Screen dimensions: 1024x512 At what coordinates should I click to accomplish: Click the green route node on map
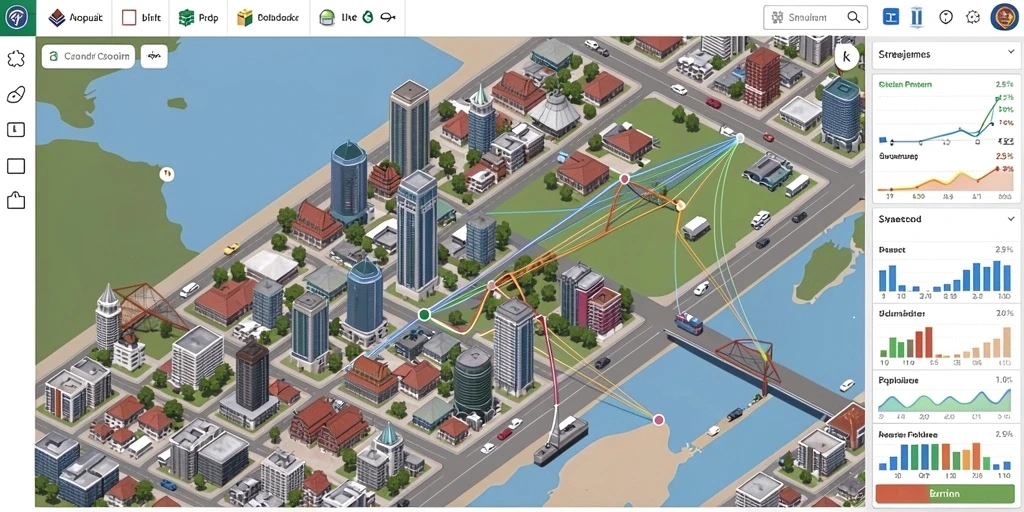point(424,315)
